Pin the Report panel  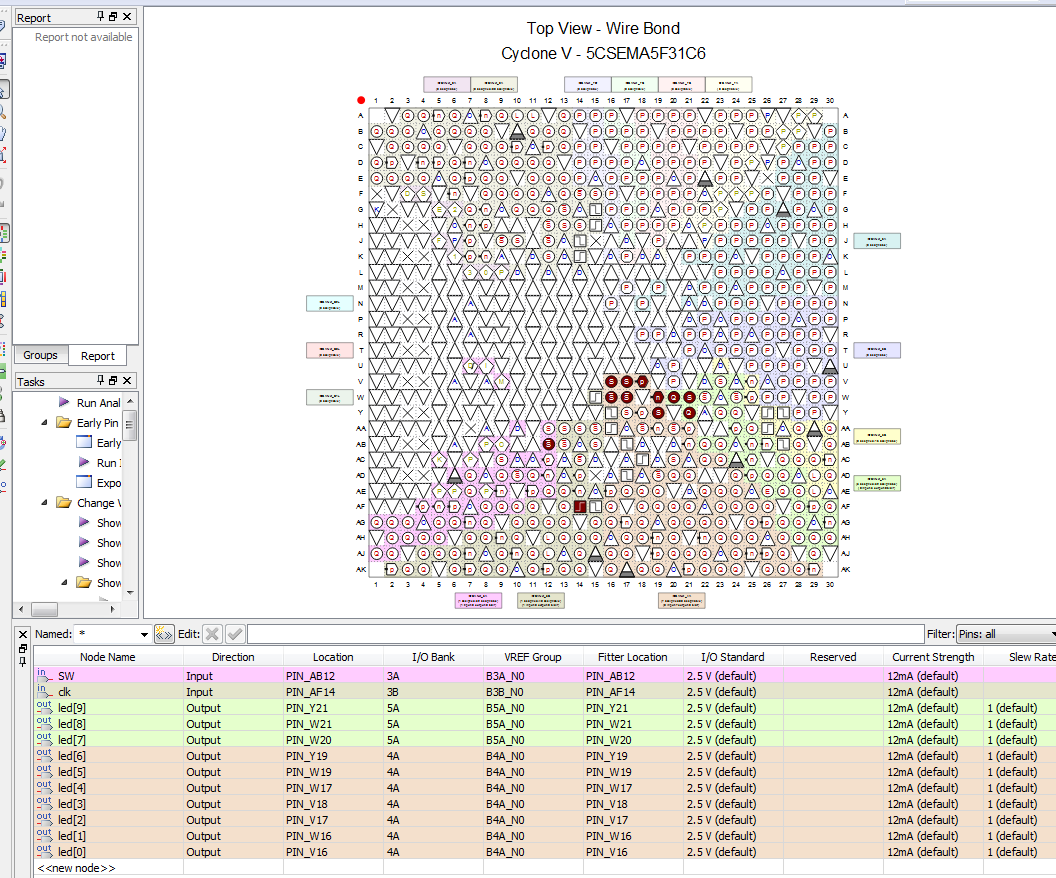[x=100, y=17]
